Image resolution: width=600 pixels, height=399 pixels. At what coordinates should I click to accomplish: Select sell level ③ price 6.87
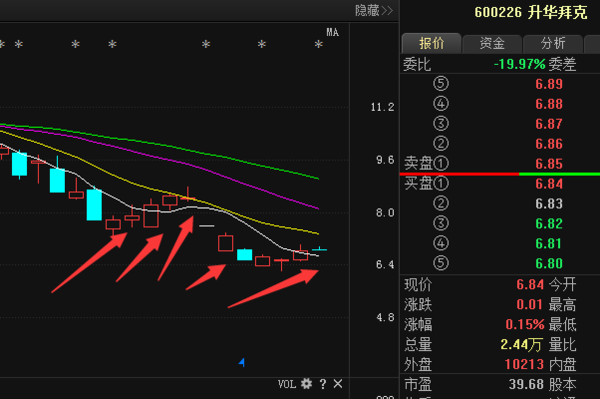pos(549,124)
